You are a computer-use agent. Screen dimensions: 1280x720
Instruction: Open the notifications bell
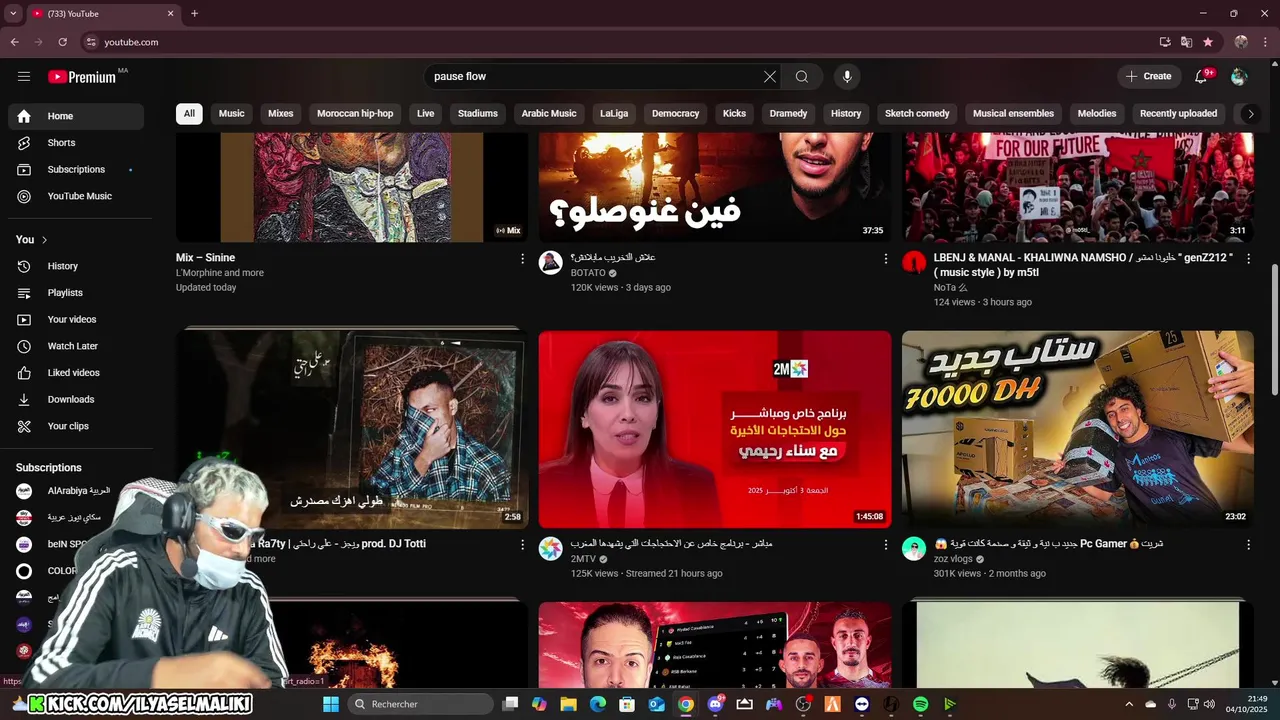coord(1201,76)
